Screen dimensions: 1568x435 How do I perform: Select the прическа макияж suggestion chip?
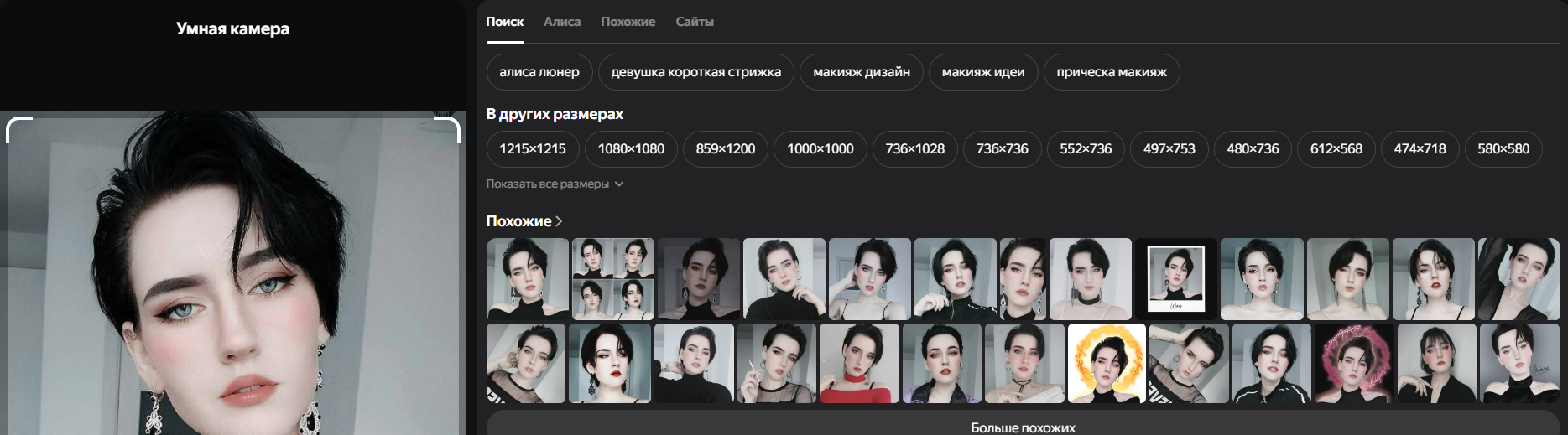point(1112,72)
